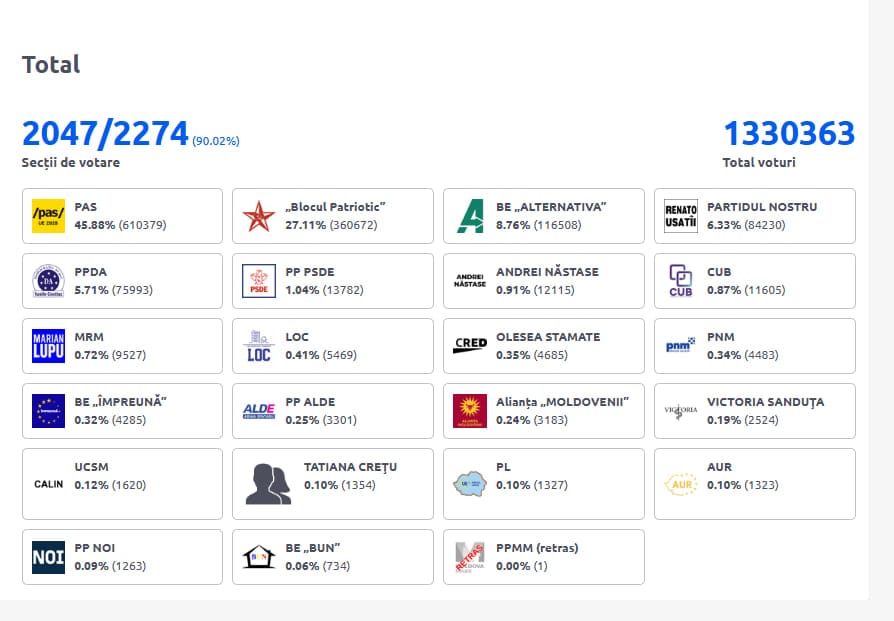Click the CUB party name label
The width and height of the screenshot is (894, 621).
719,272
